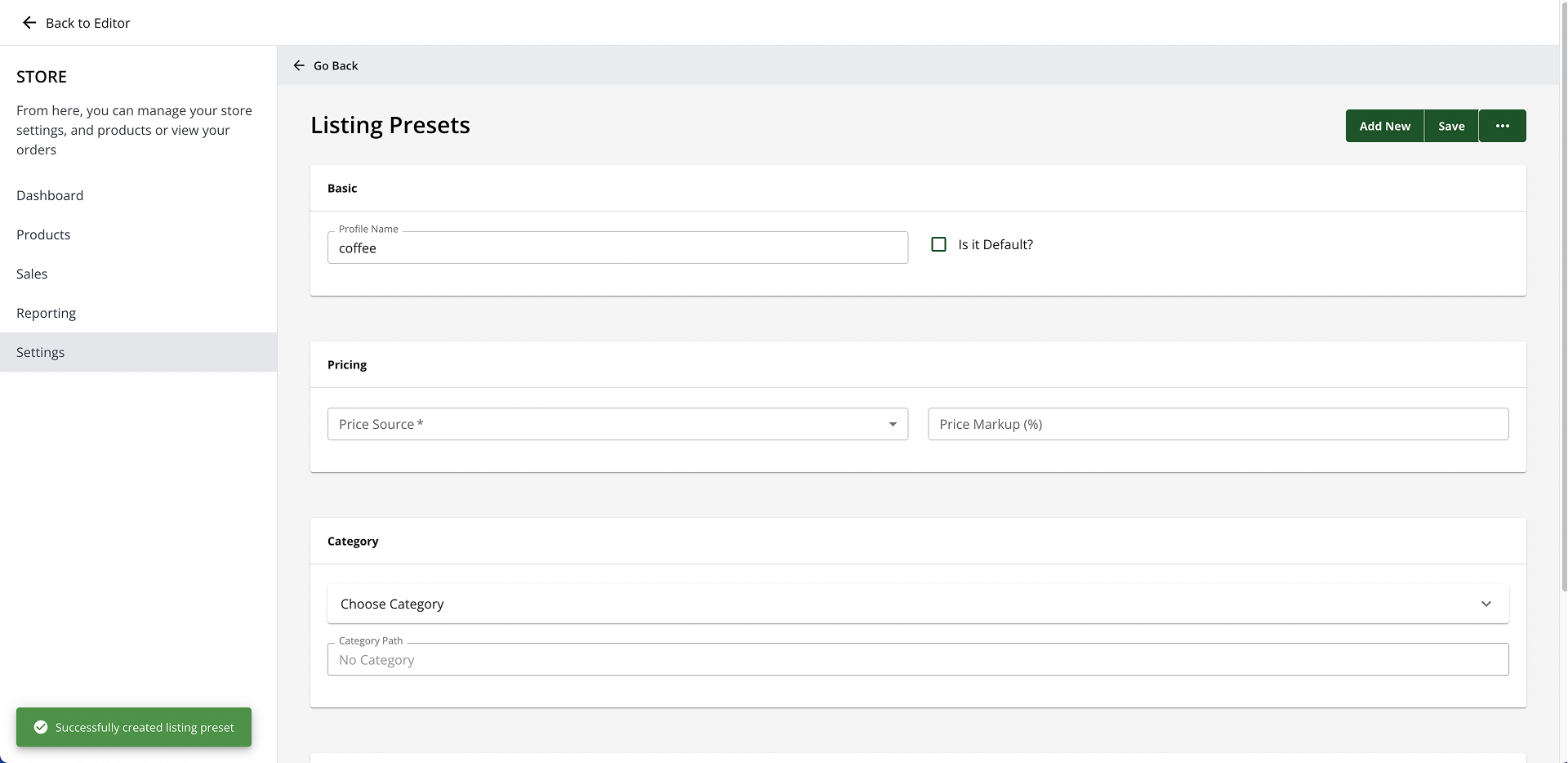This screenshot has height=763, width=1568.
Task: Click the Choose Category chevron icon
Action: pyautogui.click(x=1486, y=604)
